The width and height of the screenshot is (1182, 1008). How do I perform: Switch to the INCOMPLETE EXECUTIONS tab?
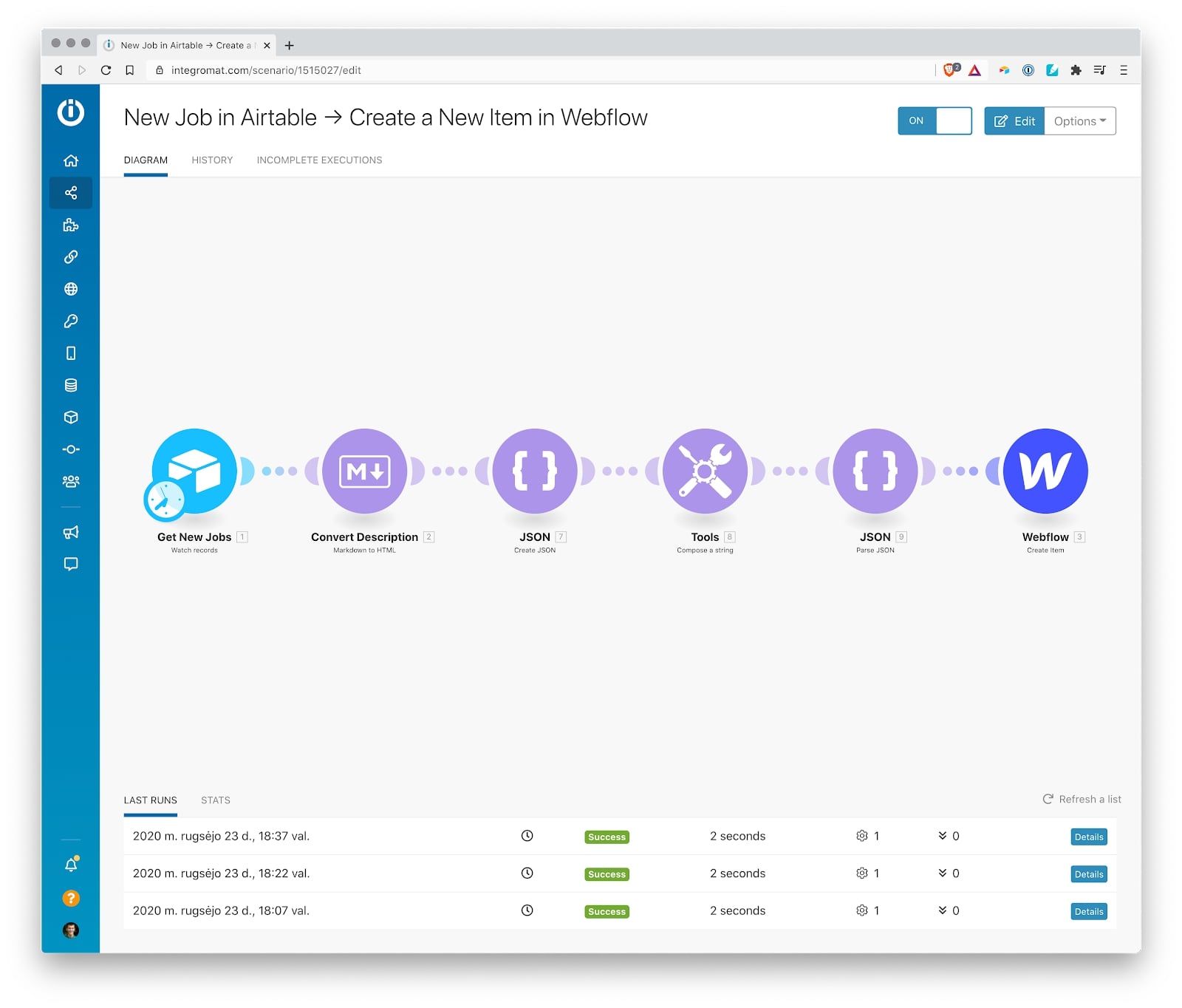click(319, 160)
